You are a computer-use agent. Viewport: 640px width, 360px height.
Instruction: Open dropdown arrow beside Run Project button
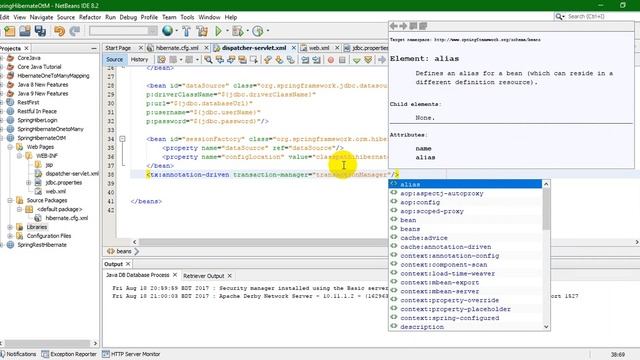227,31
